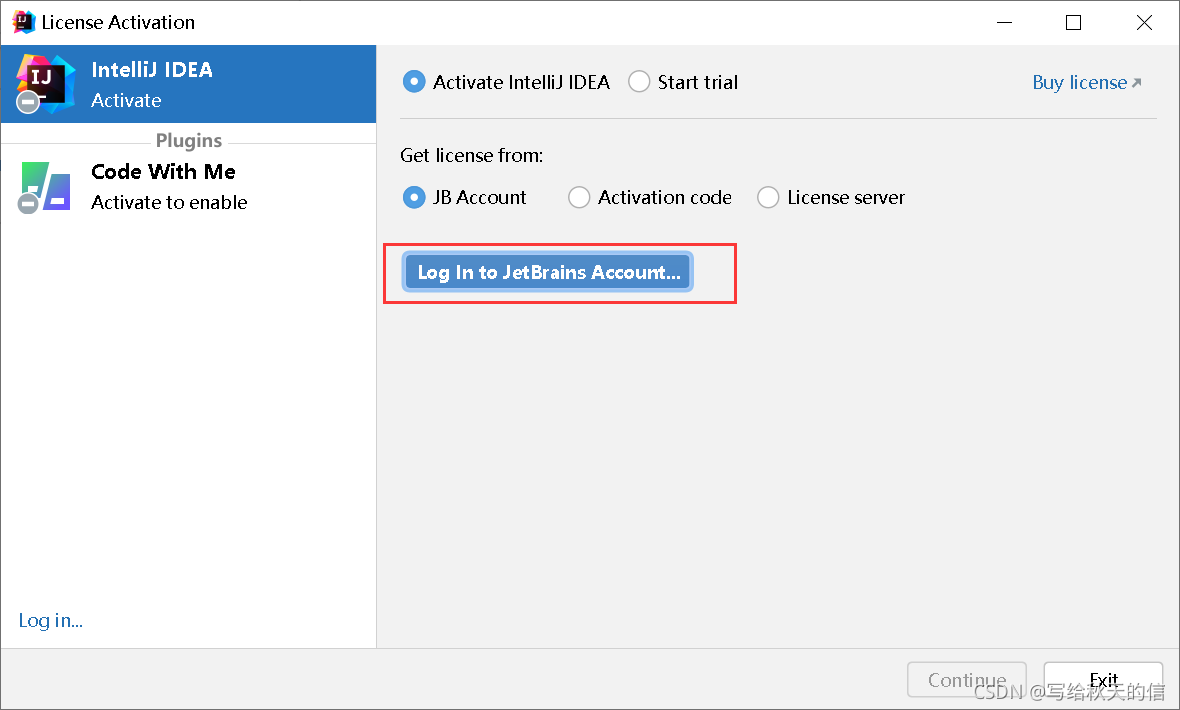Click the Get license from label
Screen dimensions: 1180x710
[x=471, y=155]
